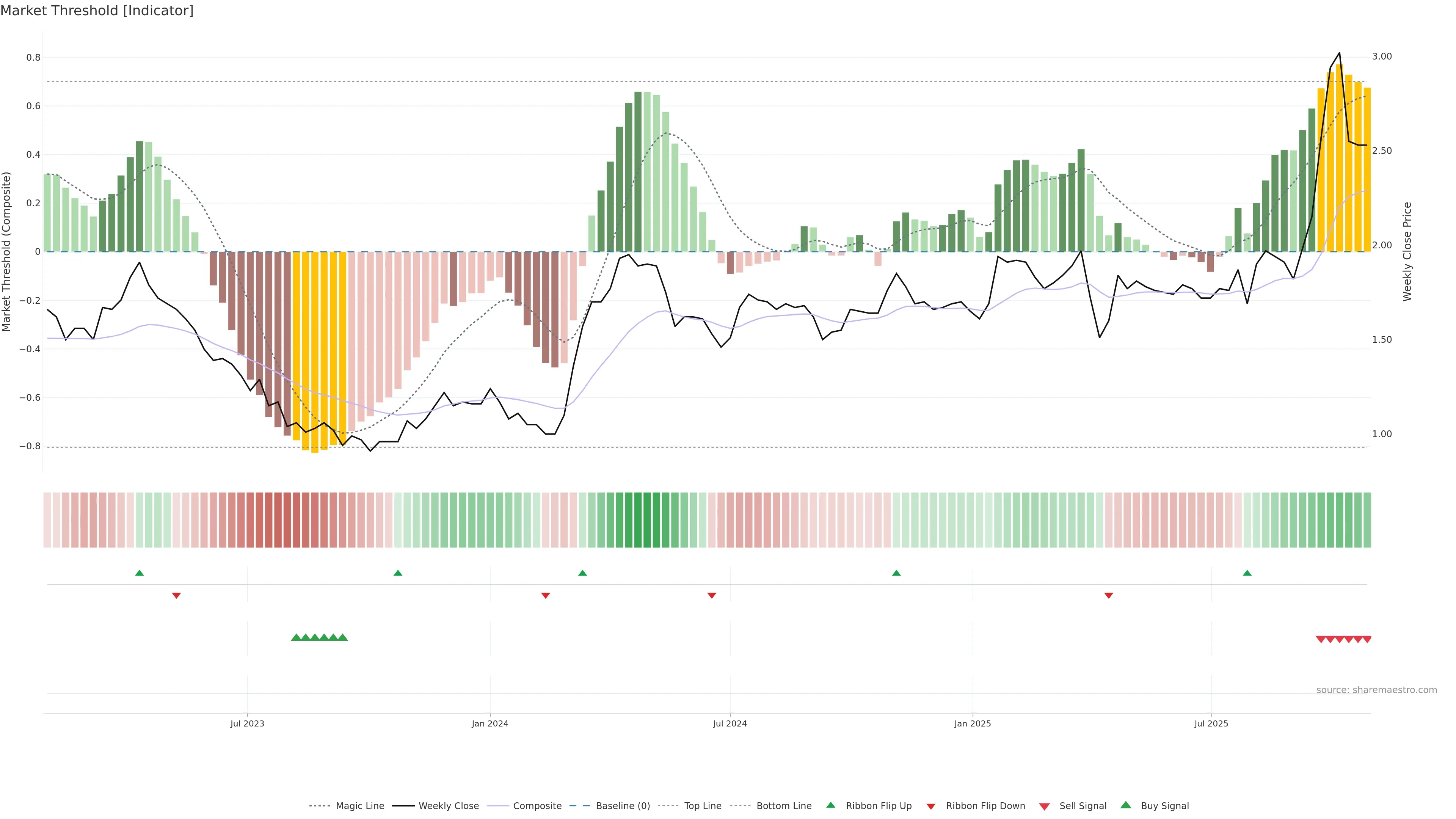Select the ribbon flip down marker before Jul 2024
The height and width of the screenshot is (819, 1456).
tap(712, 596)
